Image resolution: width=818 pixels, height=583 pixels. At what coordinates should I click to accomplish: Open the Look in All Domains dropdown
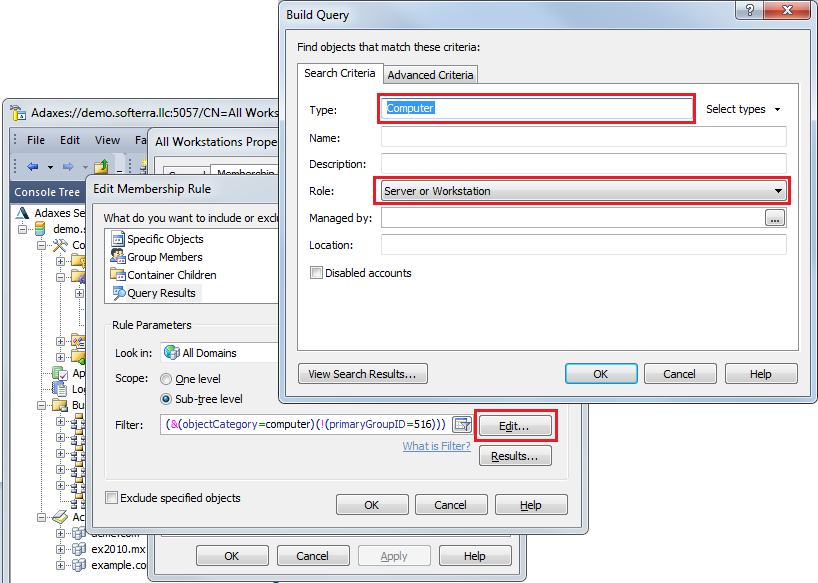(219, 353)
